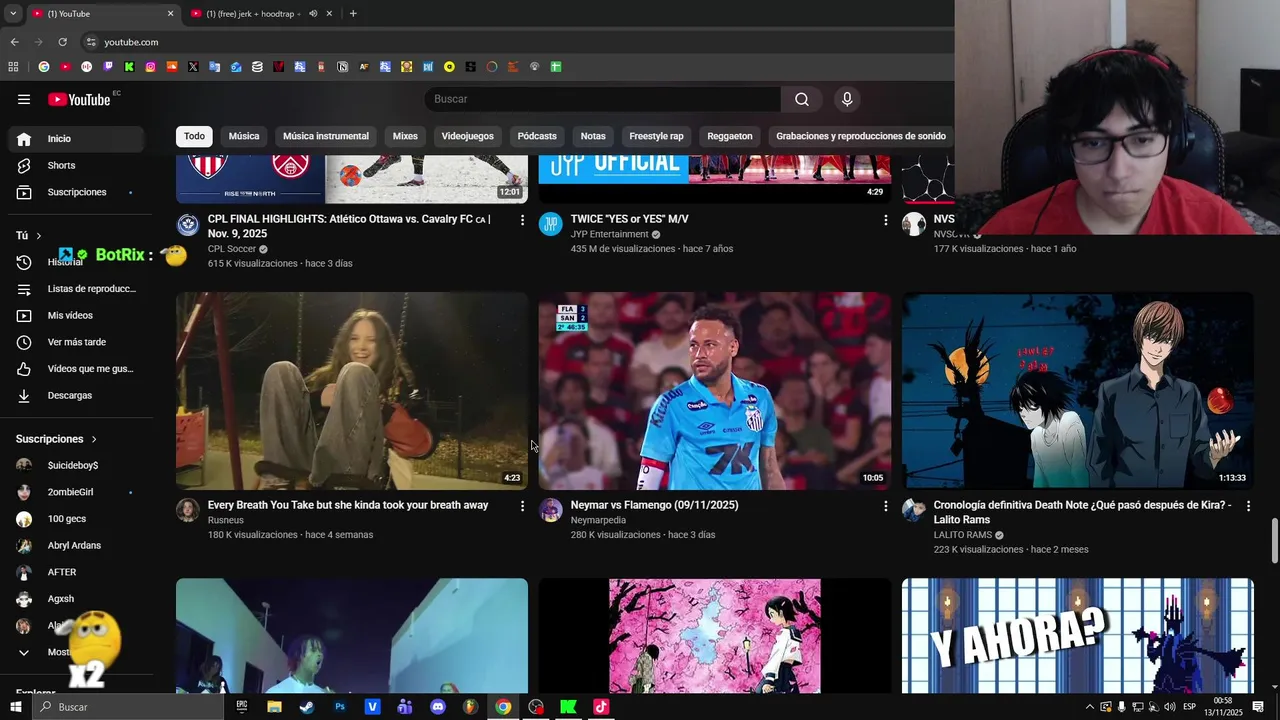Screen dimensions: 1280x720
Task: Open JYP Entertainment channel link
Action: click(x=609, y=234)
